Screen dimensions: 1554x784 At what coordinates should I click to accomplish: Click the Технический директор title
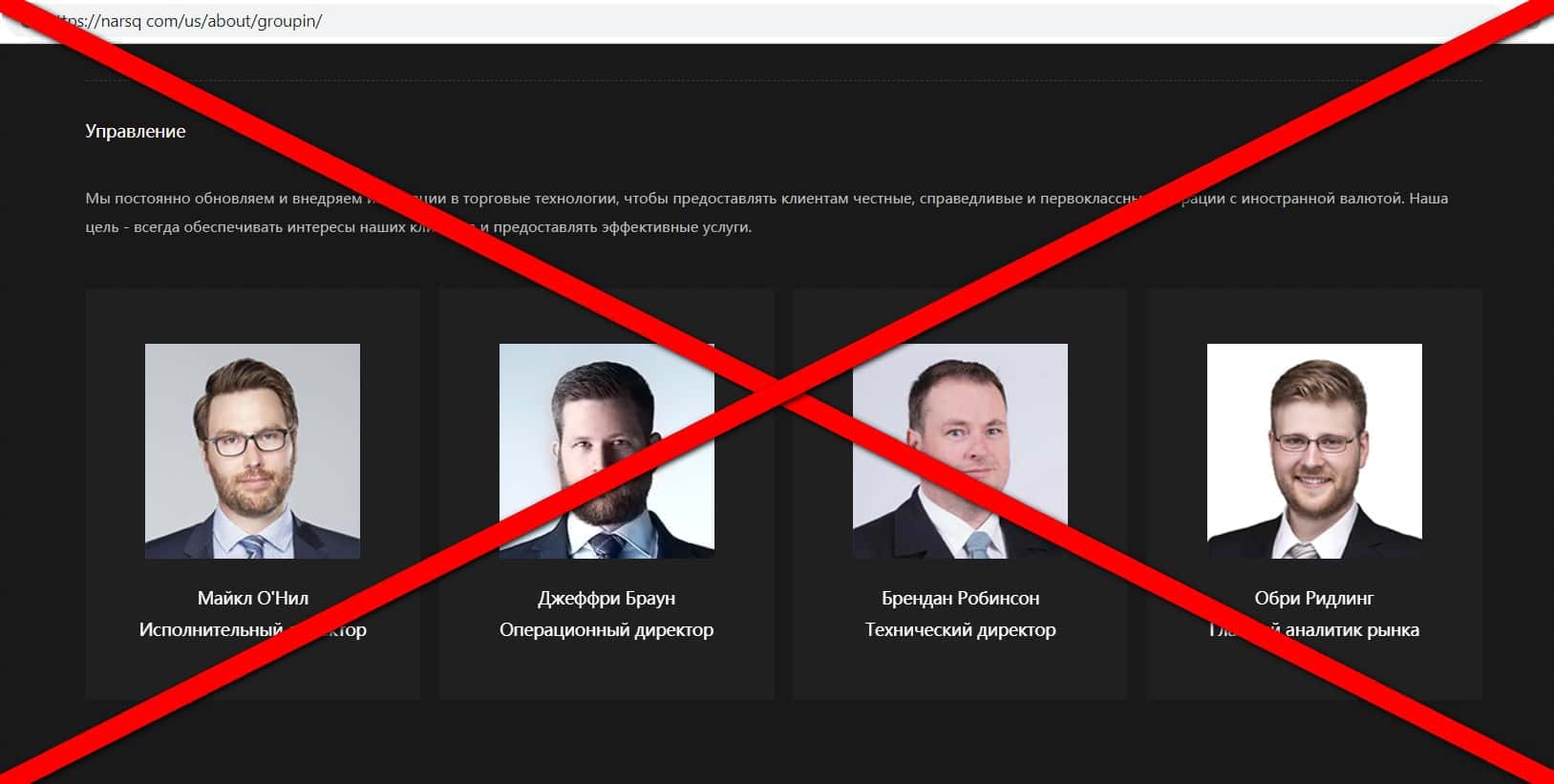[960, 630]
